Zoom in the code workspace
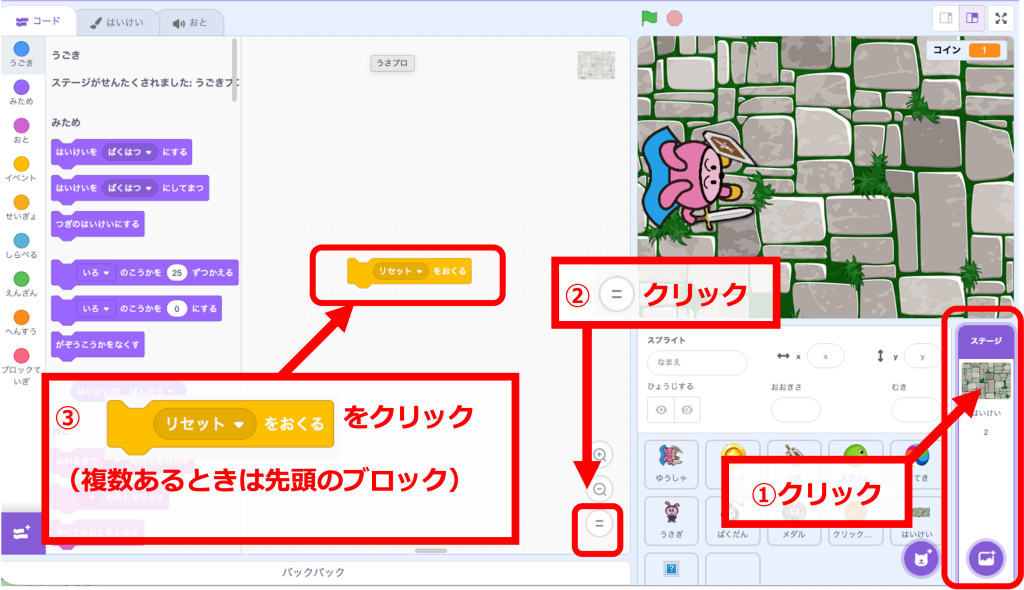 pyautogui.click(x=600, y=455)
